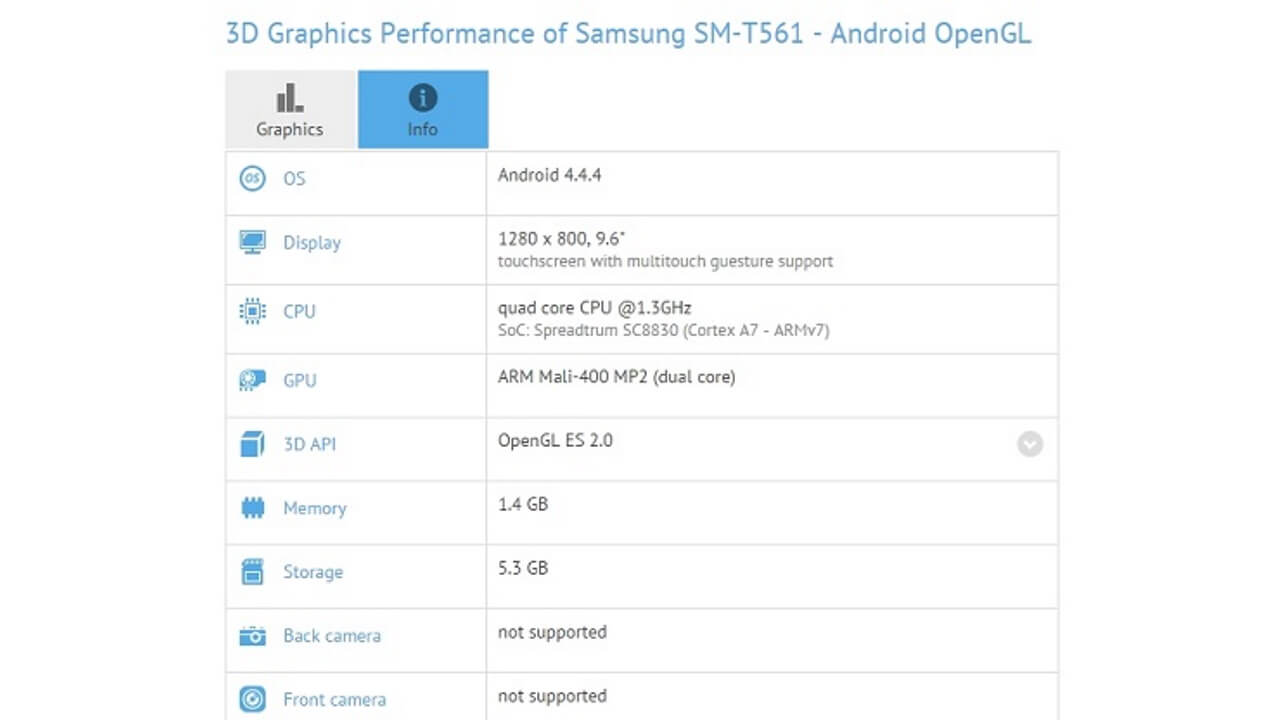Expand the 3D API details chevron
Viewport: 1280px width, 720px height.
(1029, 444)
